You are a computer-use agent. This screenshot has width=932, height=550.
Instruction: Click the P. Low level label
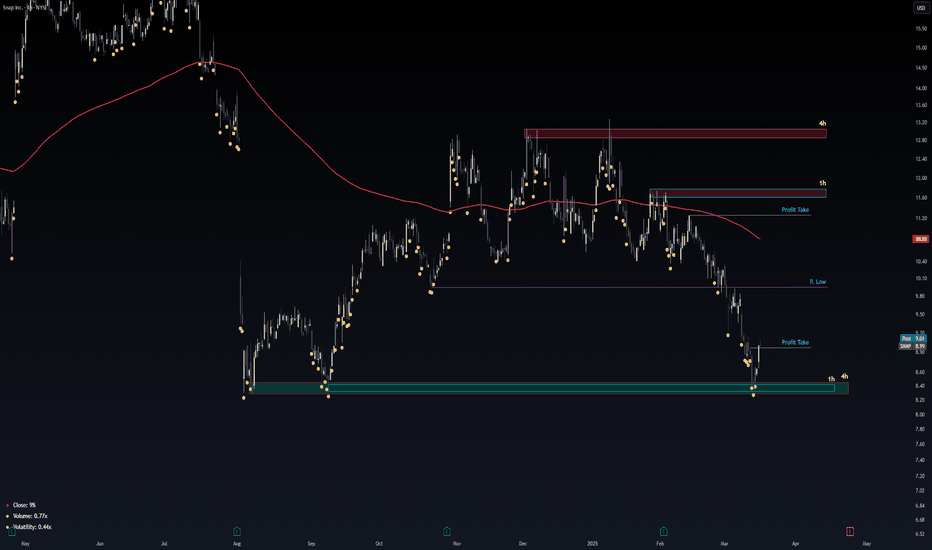point(818,282)
